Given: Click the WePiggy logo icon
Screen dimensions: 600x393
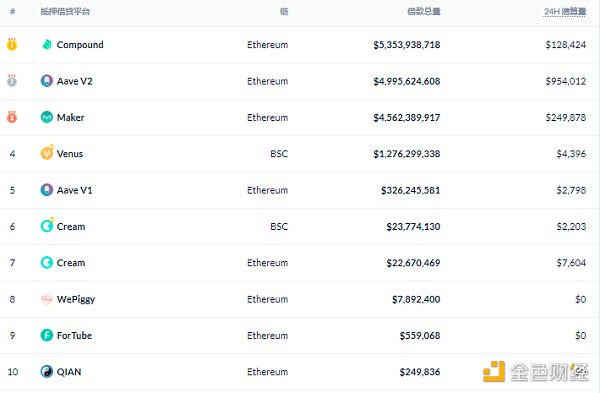Looking at the screenshot, I should tap(47, 299).
